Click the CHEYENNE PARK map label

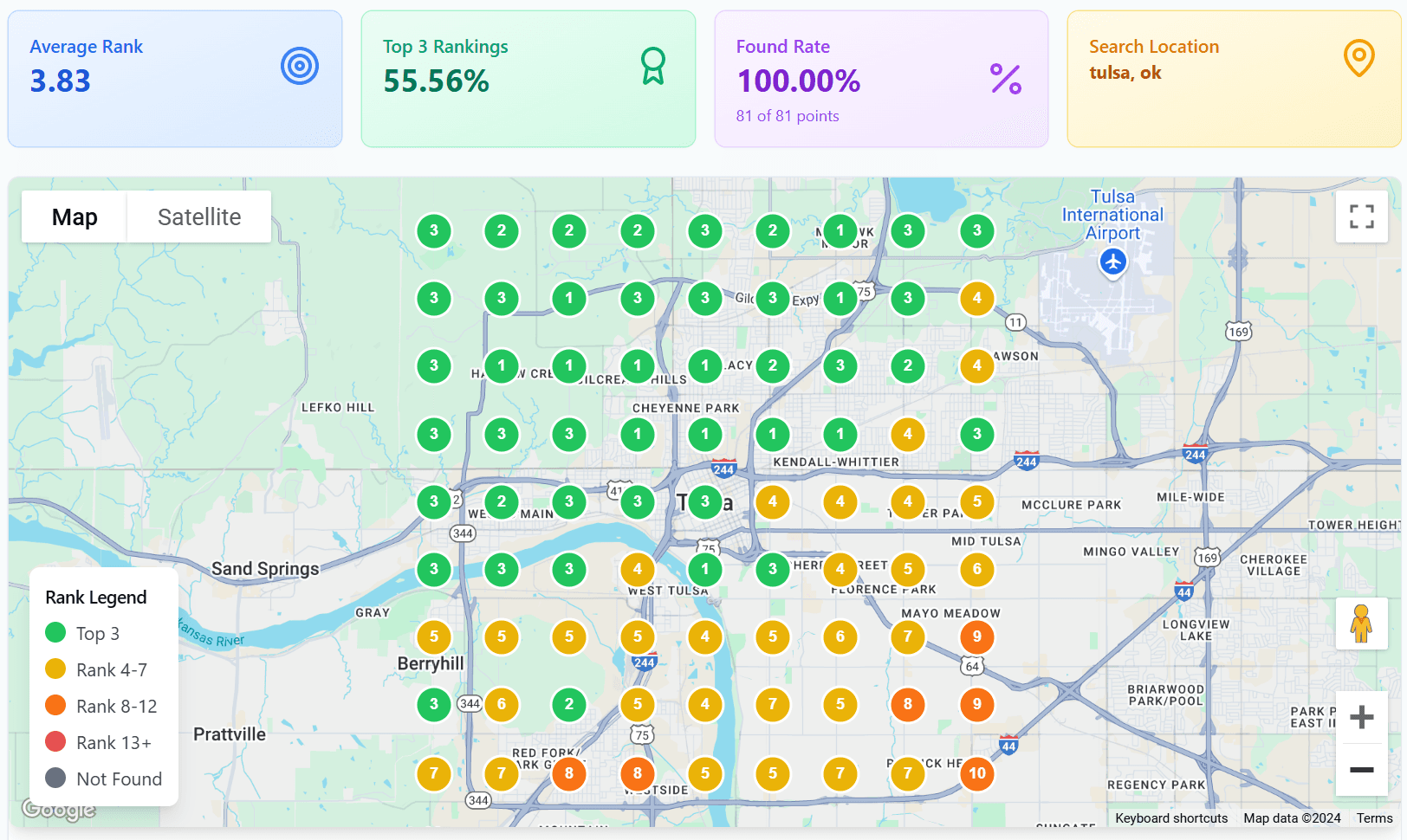(x=686, y=408)
